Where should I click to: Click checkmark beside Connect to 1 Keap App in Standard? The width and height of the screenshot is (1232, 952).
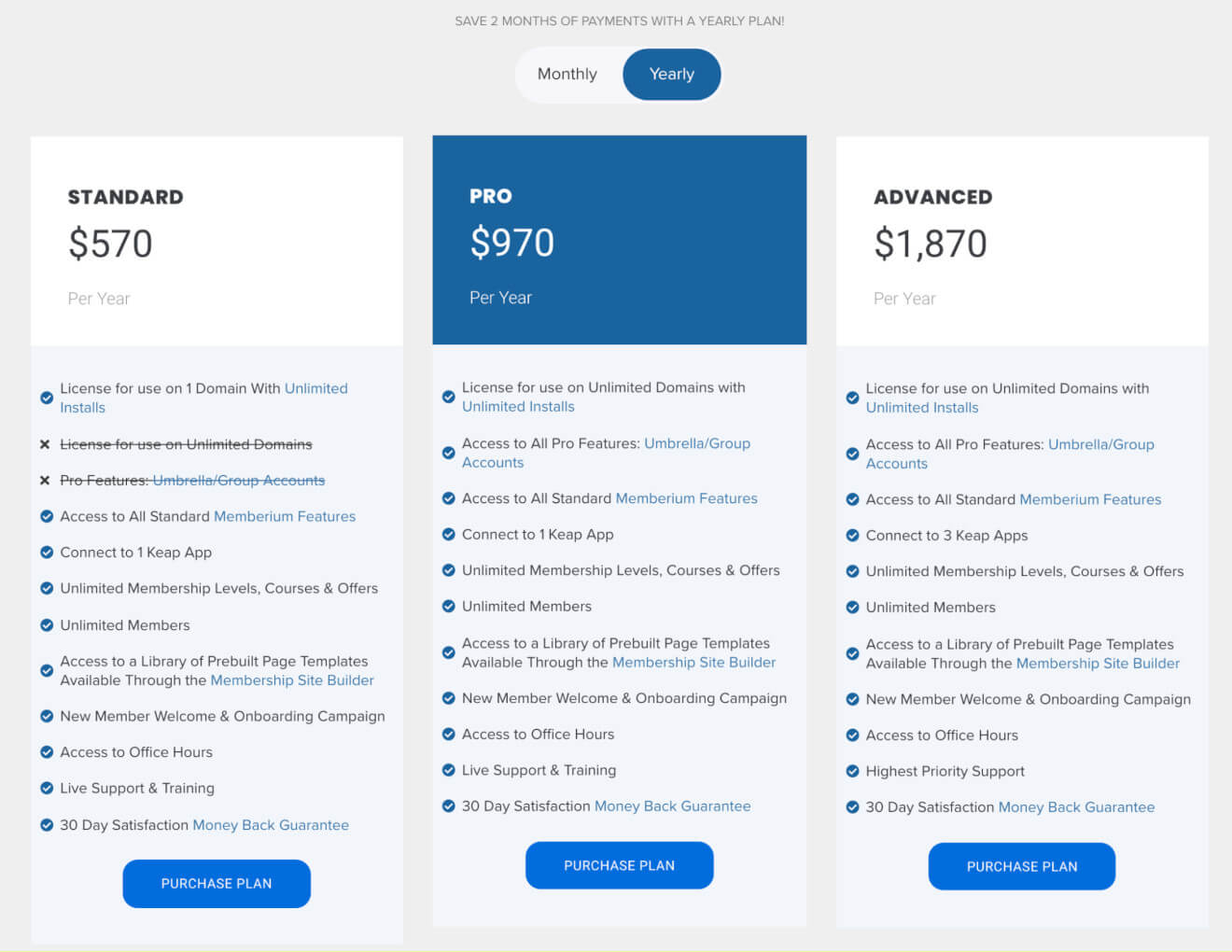point(47,552)
